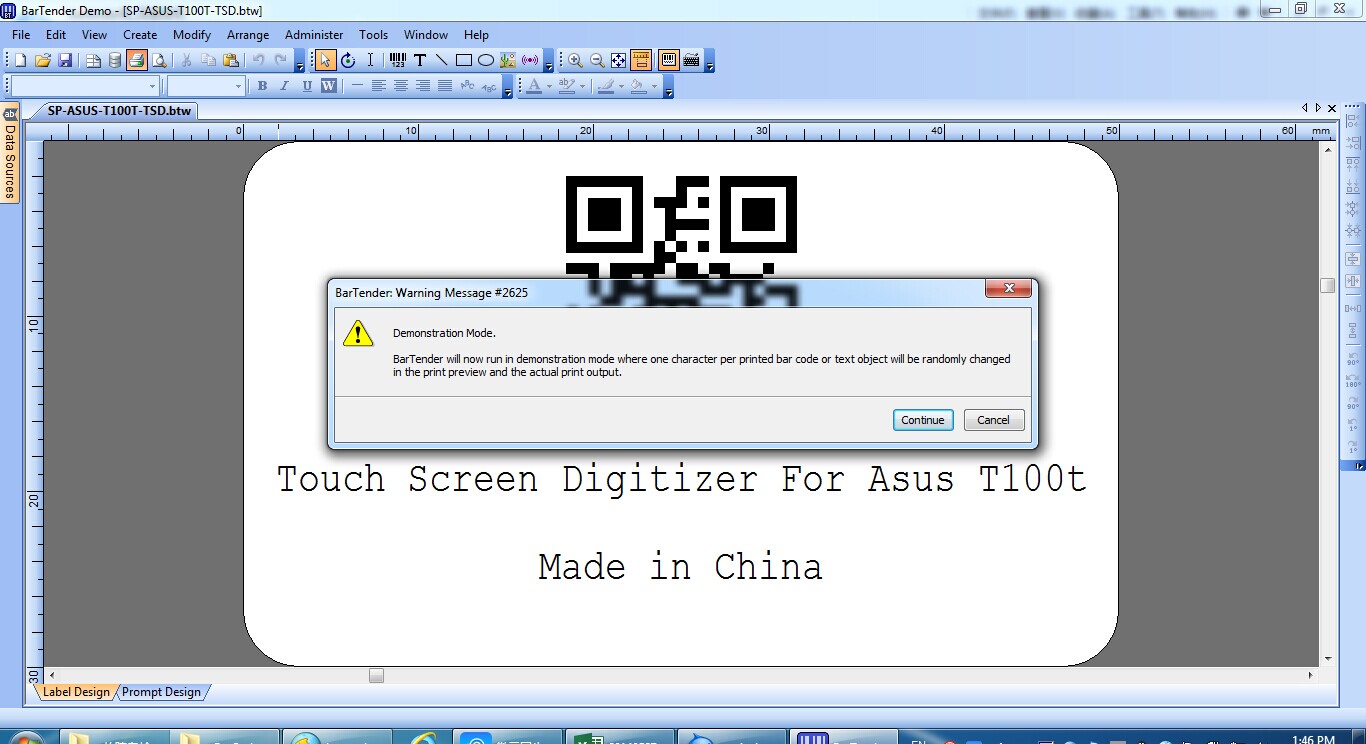This screenshot has height=744, width=1366.
Task: Select the arrow Pointer tool
Action: tap(325, 61)
